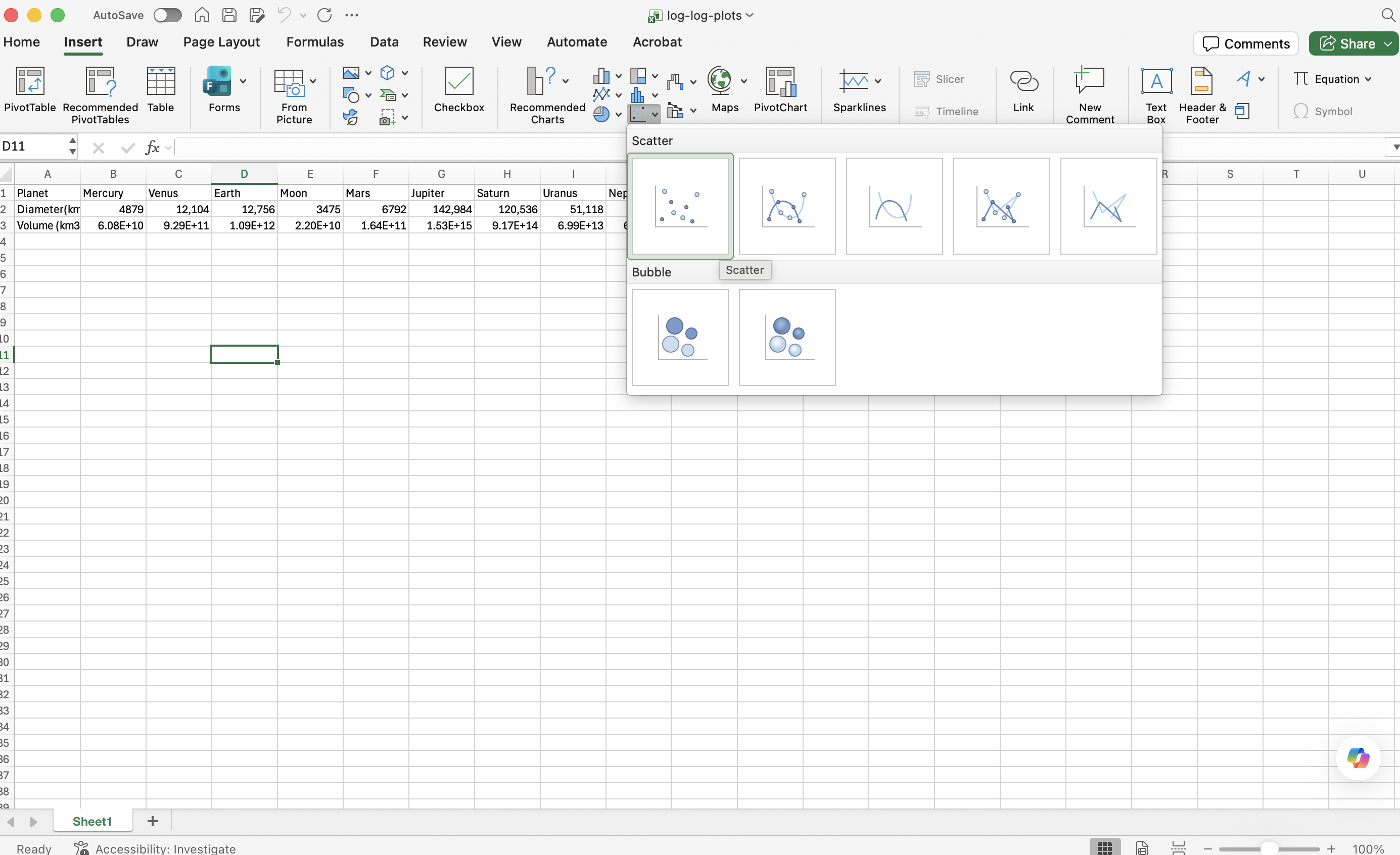Screen dimensions: 1400x855
Task: Expand the formula bar chevron at right
Action: point(1395,147)
